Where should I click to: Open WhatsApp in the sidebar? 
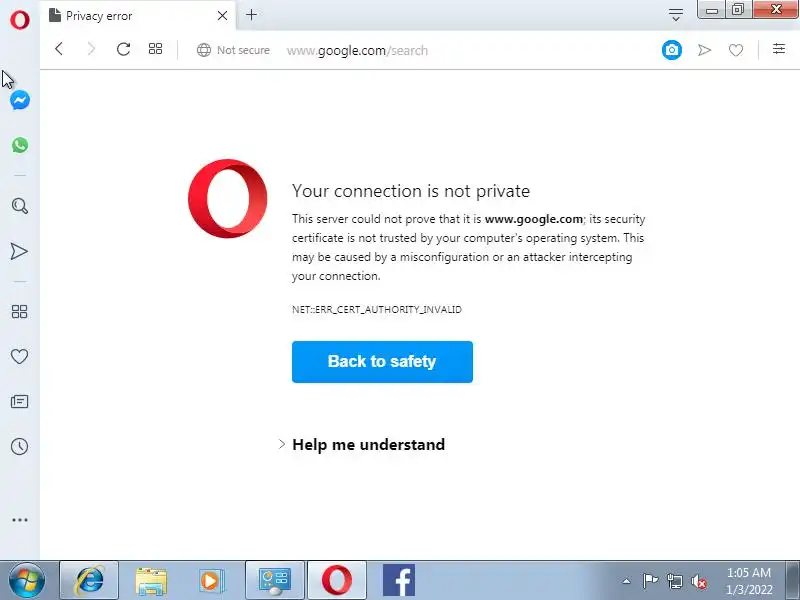pyautogui.click(x=20, y=145)
